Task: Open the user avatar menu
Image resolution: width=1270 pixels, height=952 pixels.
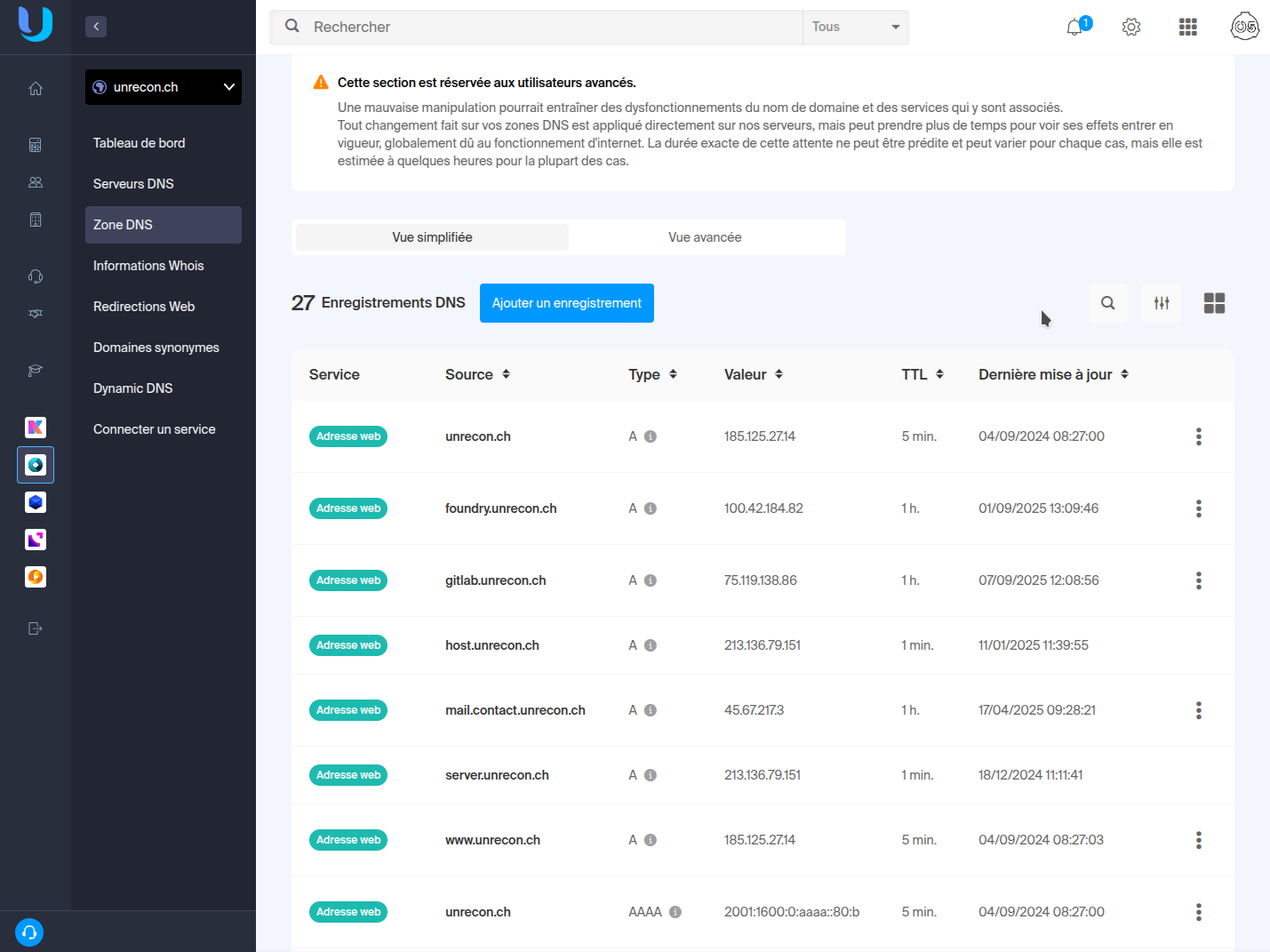Action: 1245,27
